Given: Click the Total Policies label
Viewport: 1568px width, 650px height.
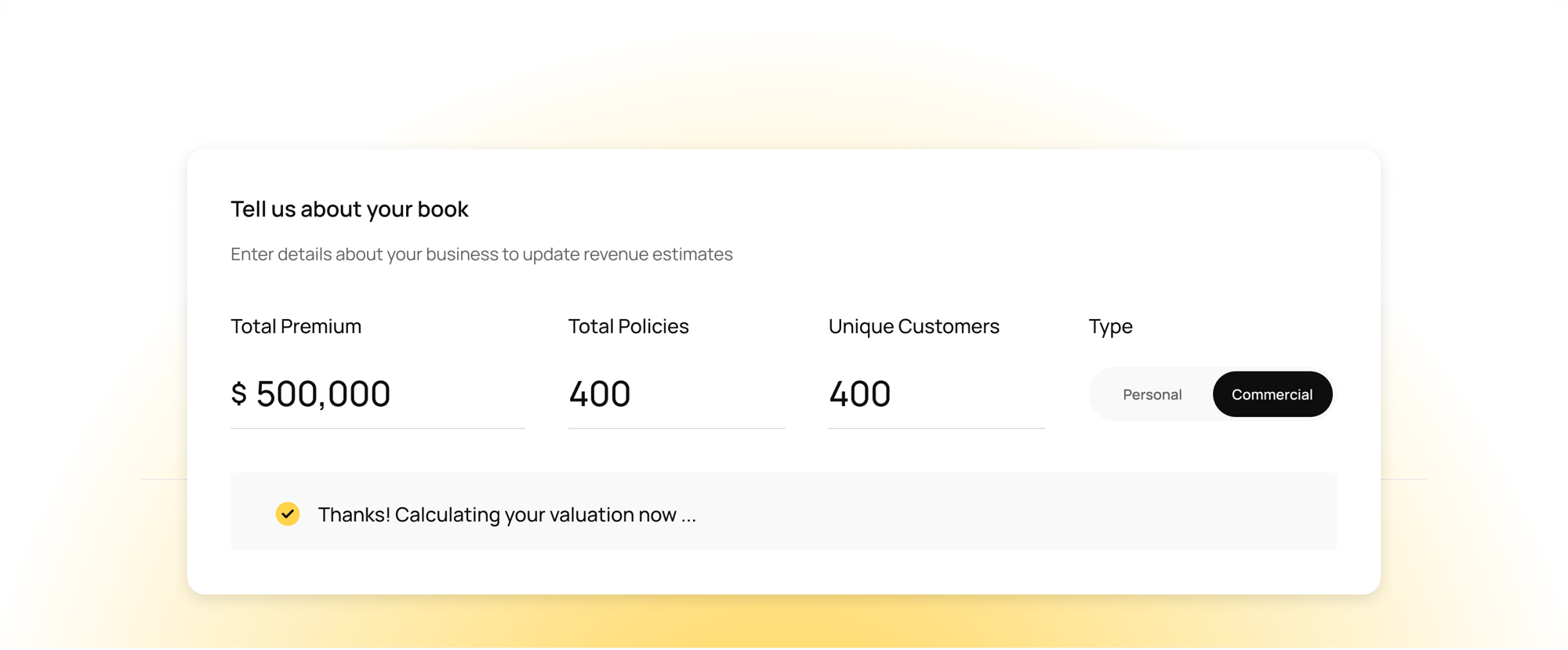Looking at the screenshot, I should pyautogui.click(x=628, y=326).
